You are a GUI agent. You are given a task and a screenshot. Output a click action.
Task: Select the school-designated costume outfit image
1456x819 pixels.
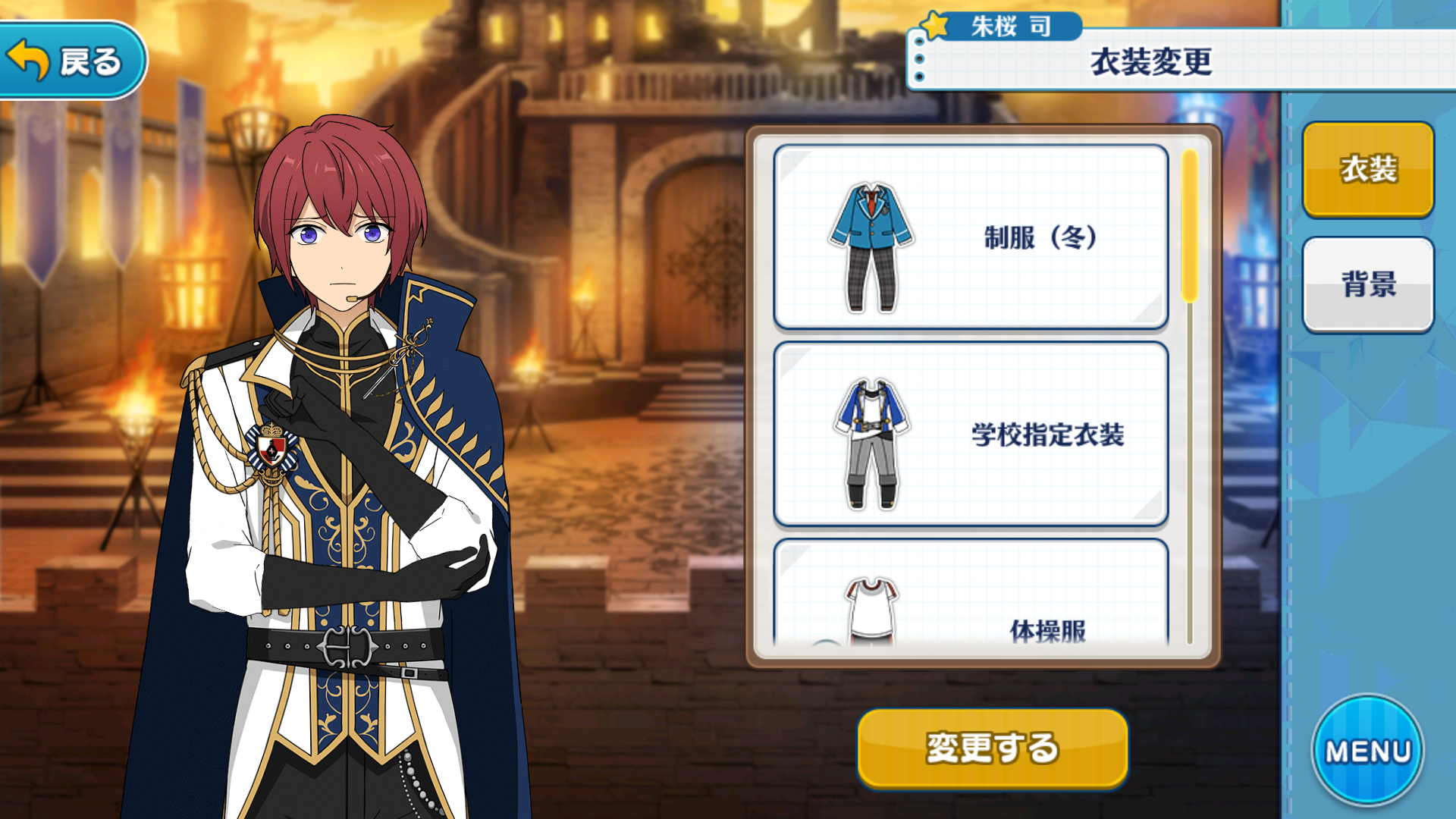[x=871, y=444]
